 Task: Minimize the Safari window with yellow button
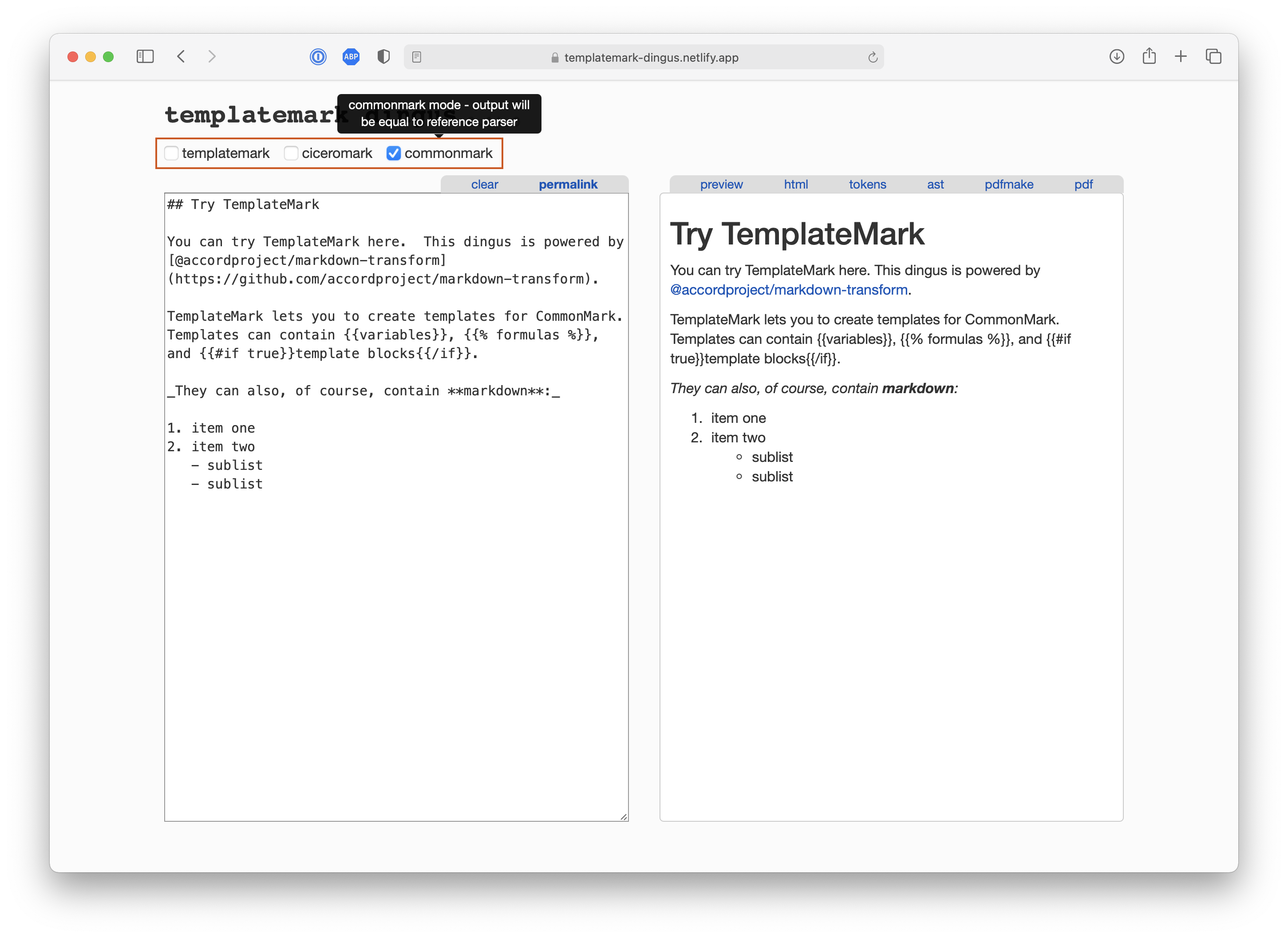coord(90,57)
